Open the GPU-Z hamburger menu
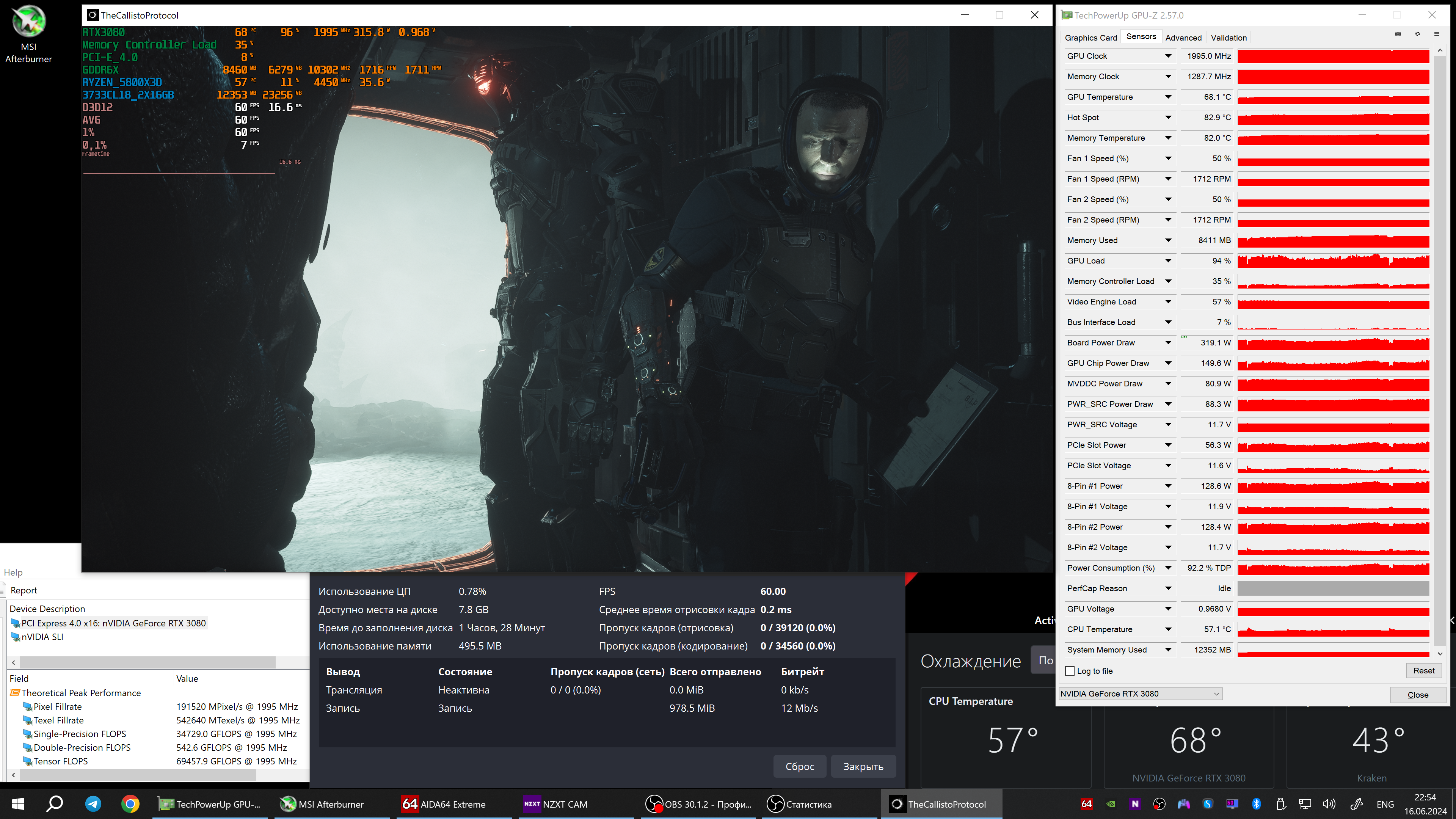This screenshot has height=819, width=1456. point(1437,34)
